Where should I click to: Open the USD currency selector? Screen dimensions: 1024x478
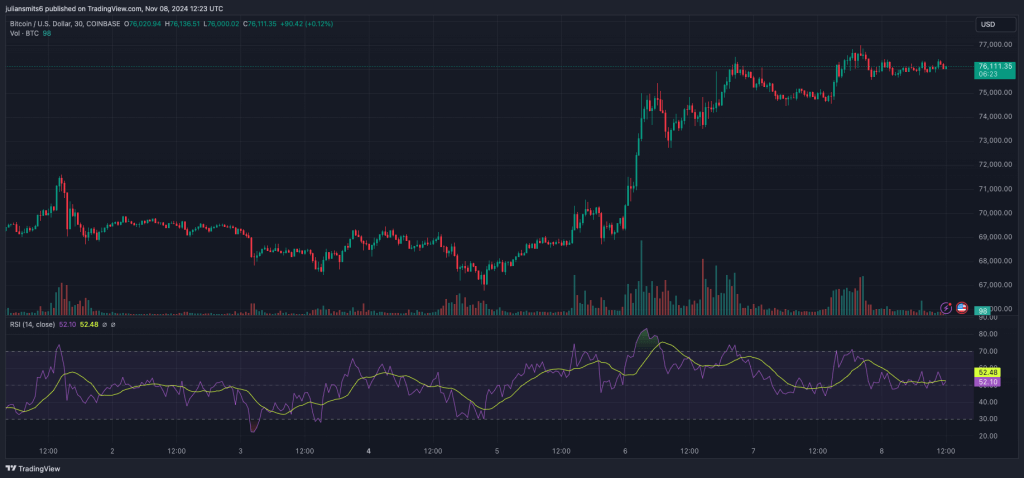click(988, 24)
